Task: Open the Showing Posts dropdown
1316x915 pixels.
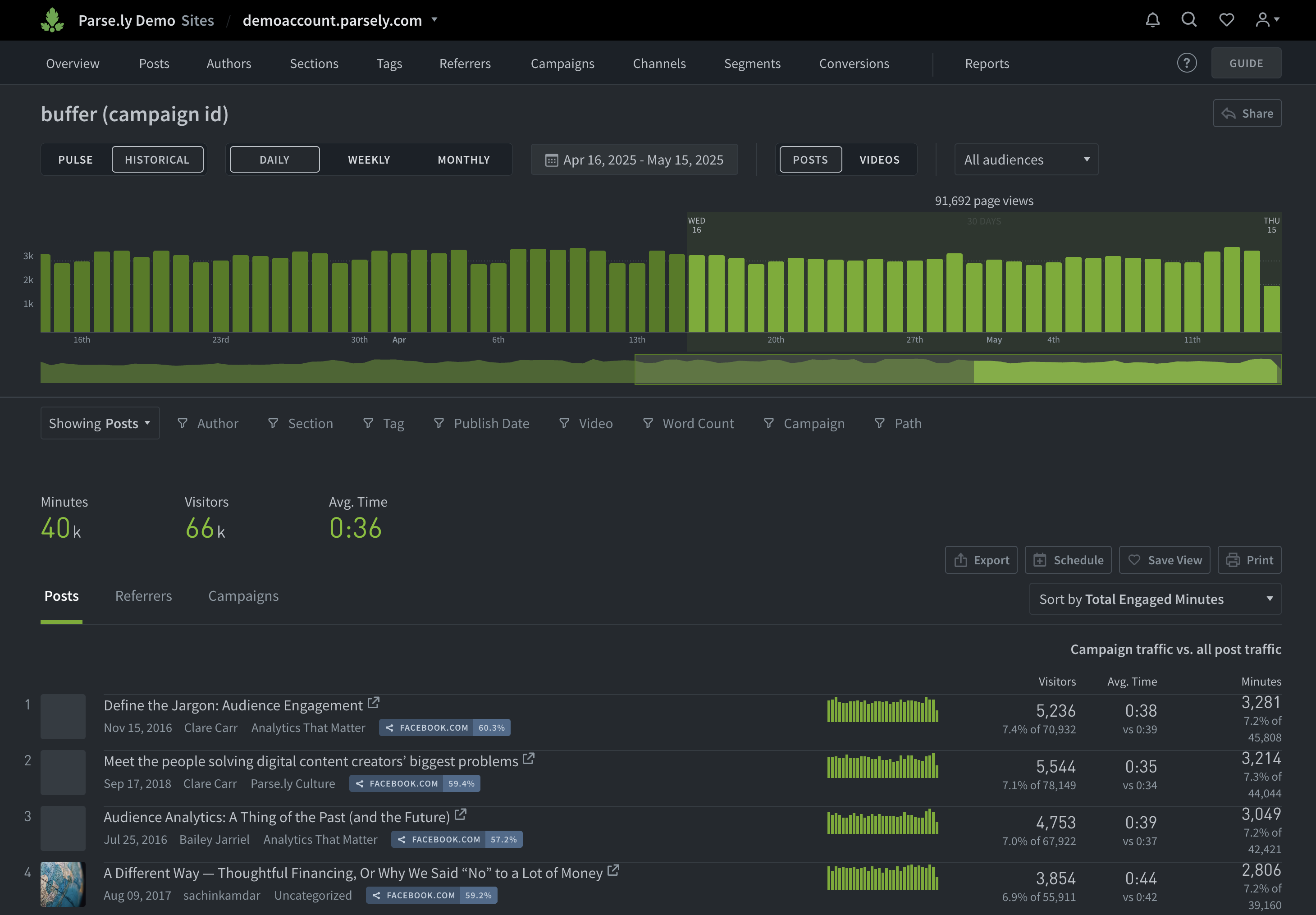Action: click(100, 423)
